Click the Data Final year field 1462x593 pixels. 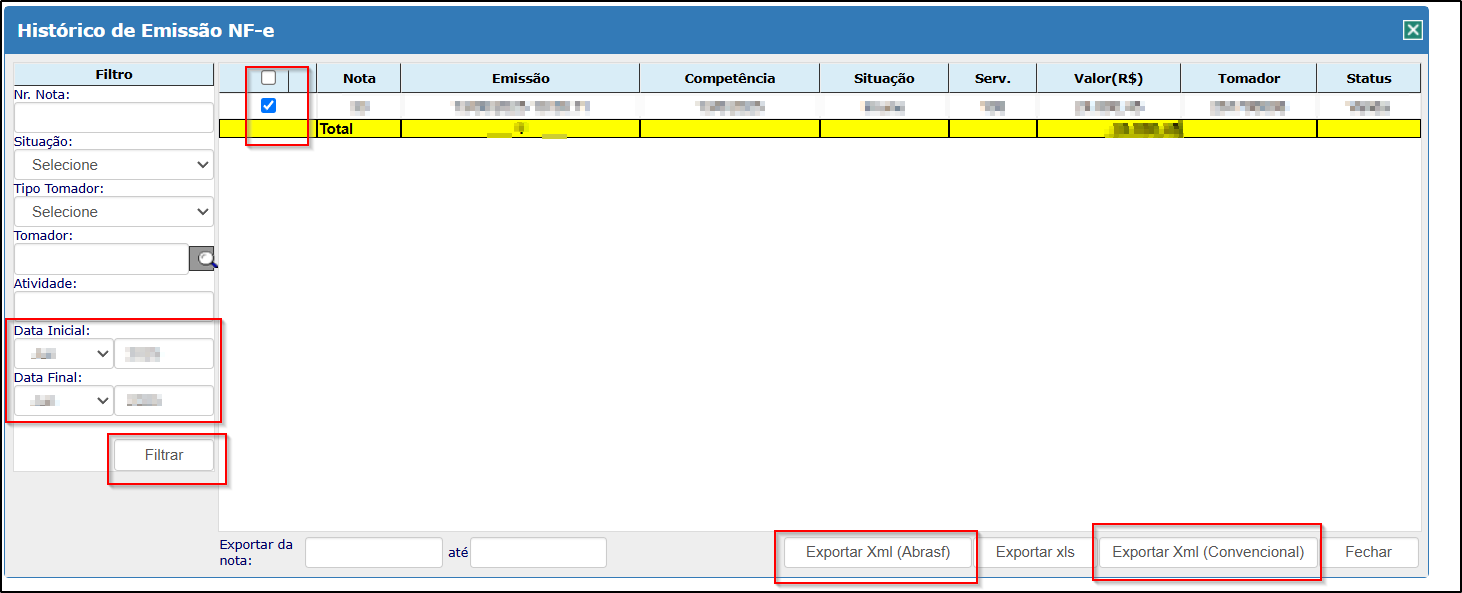coord(164,401)
